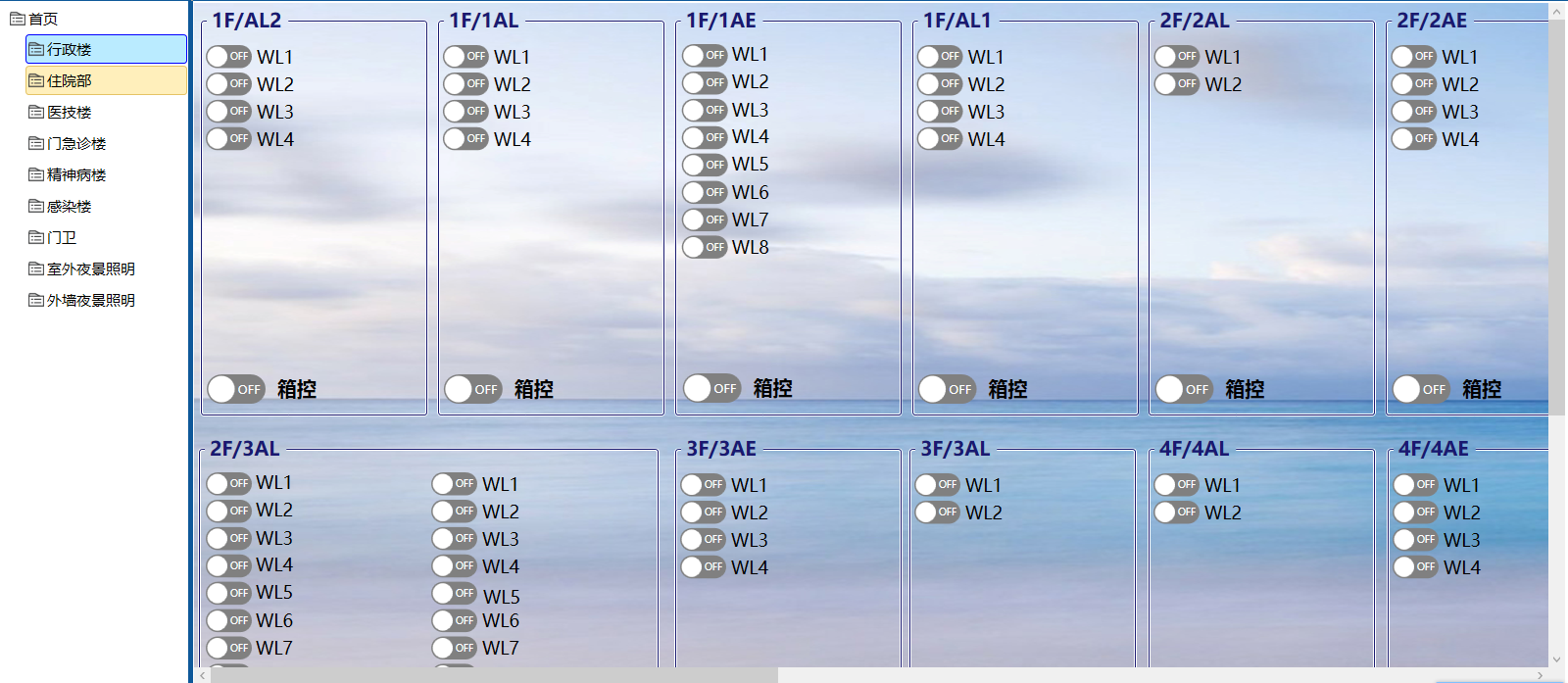Image resolution: width=1568 pixels, height=683 pixels.
Task: Enable 箱控 switch in 2F/2AL panel
Action: click(x=1184, y=389)
